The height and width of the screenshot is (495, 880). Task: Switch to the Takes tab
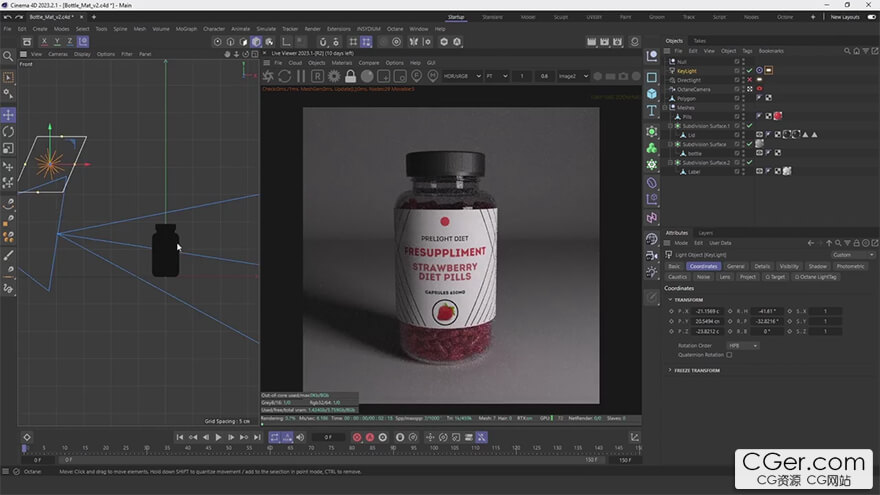[x=699, y=41]
